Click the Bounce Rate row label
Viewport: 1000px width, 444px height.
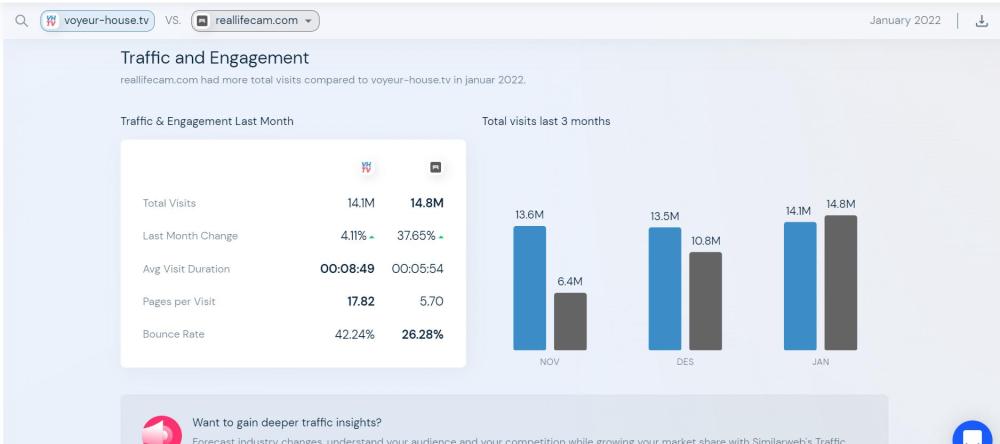[174, 334]
